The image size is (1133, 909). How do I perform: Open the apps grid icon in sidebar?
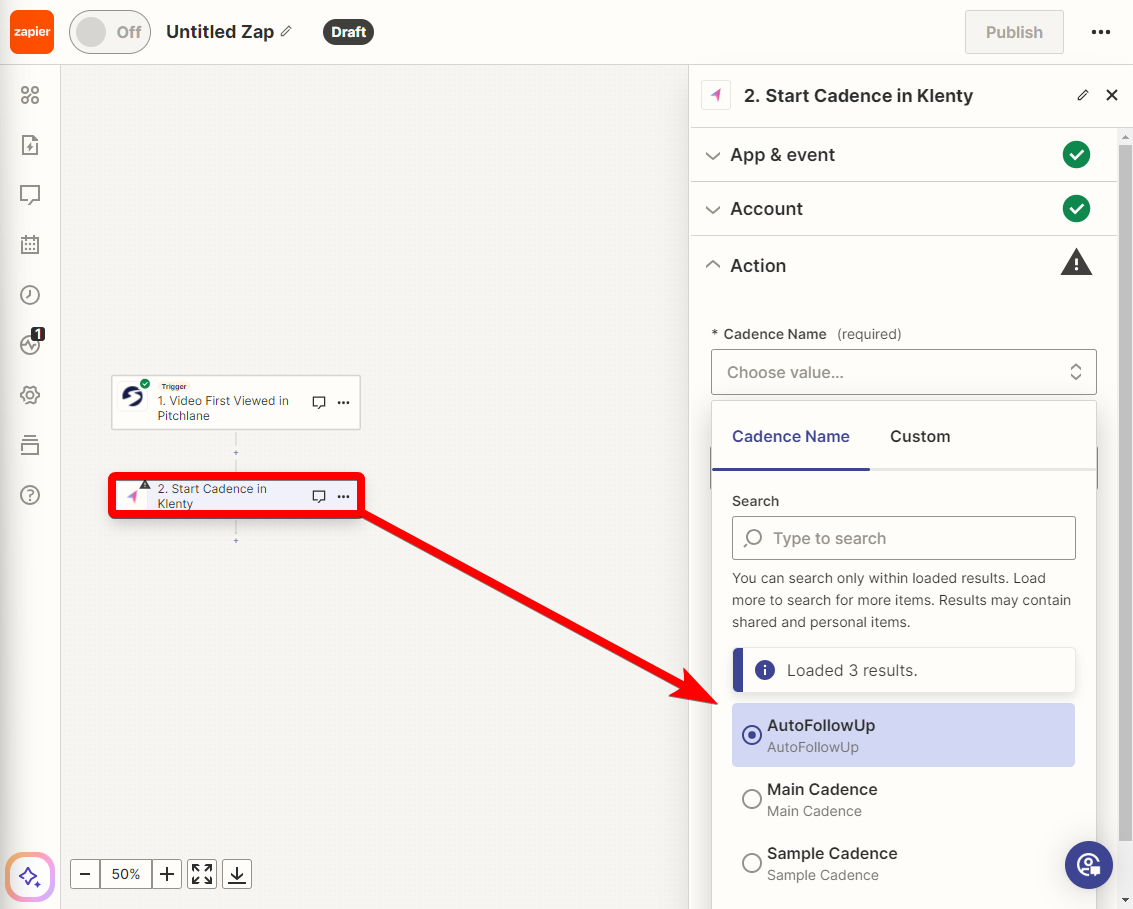(x=30, y=95)
